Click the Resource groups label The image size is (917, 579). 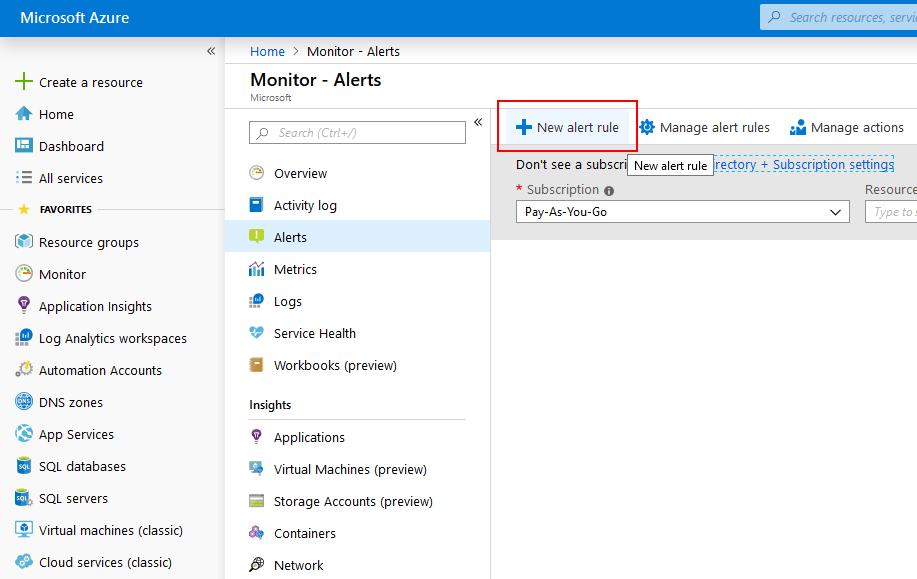click(89, 242)
